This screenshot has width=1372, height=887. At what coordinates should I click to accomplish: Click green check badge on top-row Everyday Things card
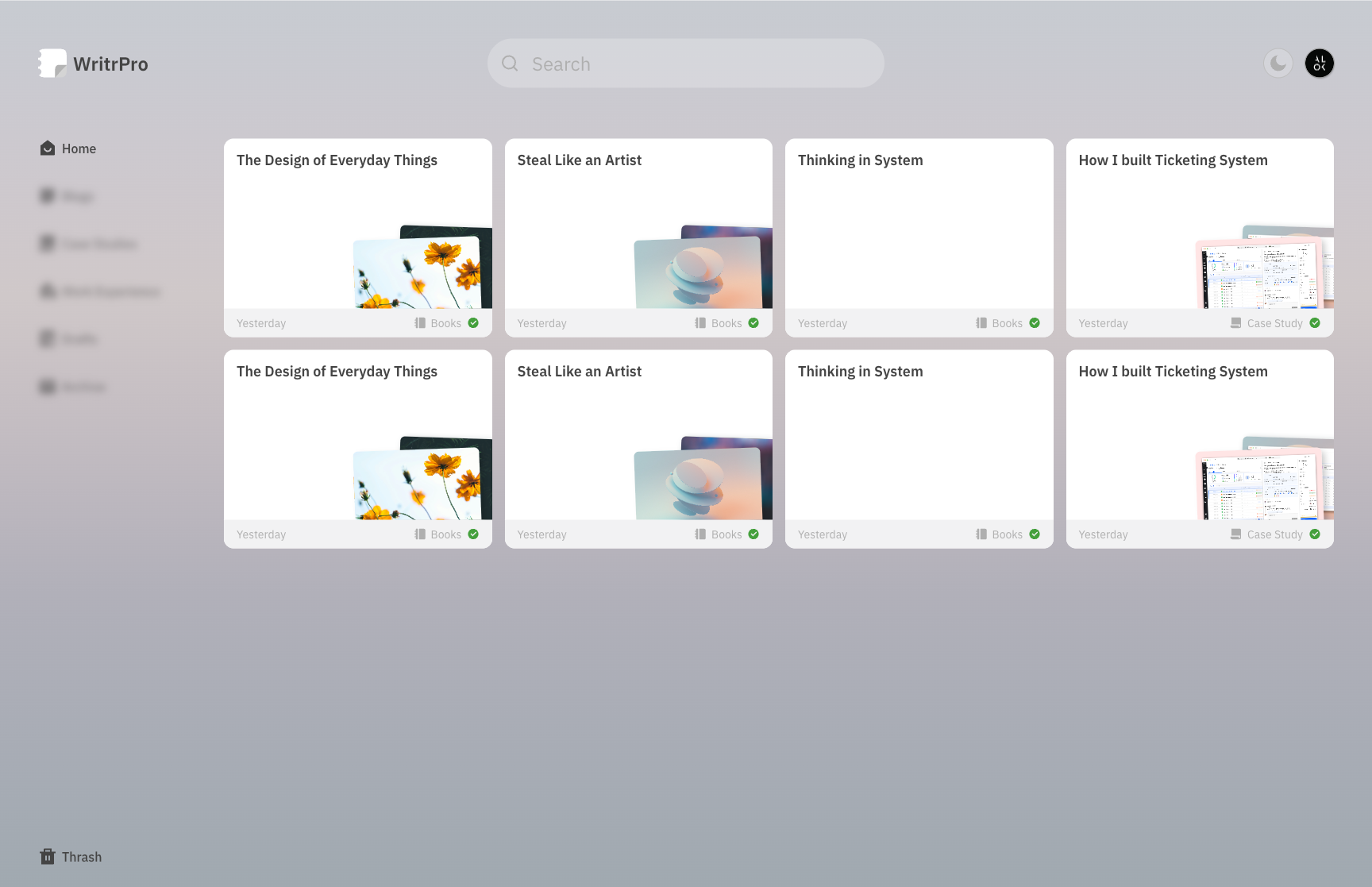[x=473, y=323]
